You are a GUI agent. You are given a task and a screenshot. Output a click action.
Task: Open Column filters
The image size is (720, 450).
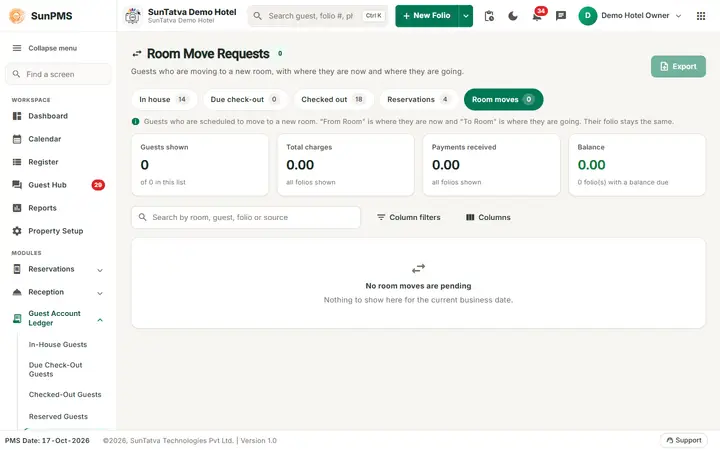click(x=408, y=218)
